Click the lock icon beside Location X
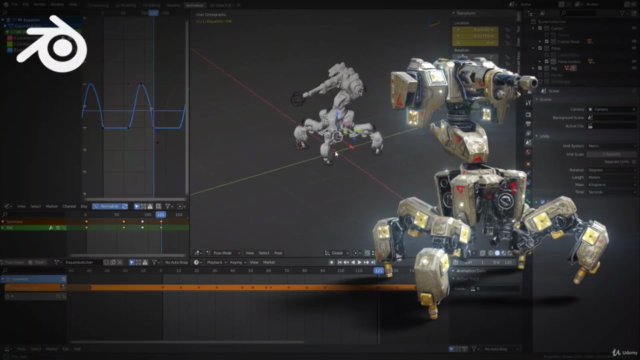The height and width of the screenshot is (360, 640). click(508, 30)
